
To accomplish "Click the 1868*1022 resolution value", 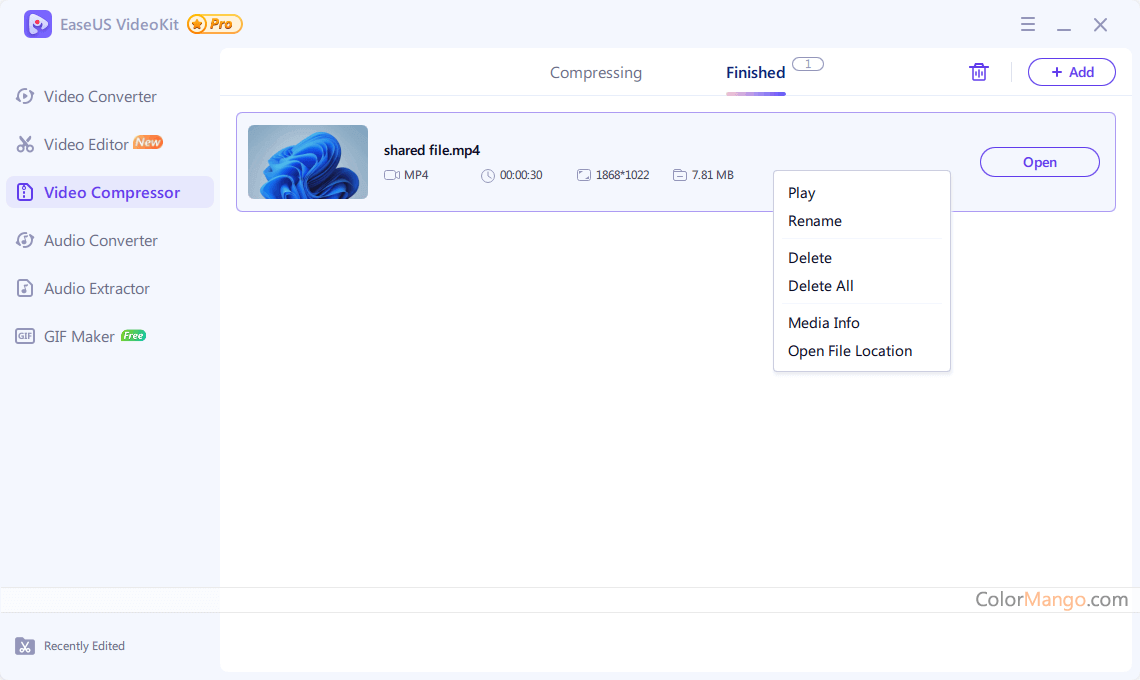I will coord(622,175).
